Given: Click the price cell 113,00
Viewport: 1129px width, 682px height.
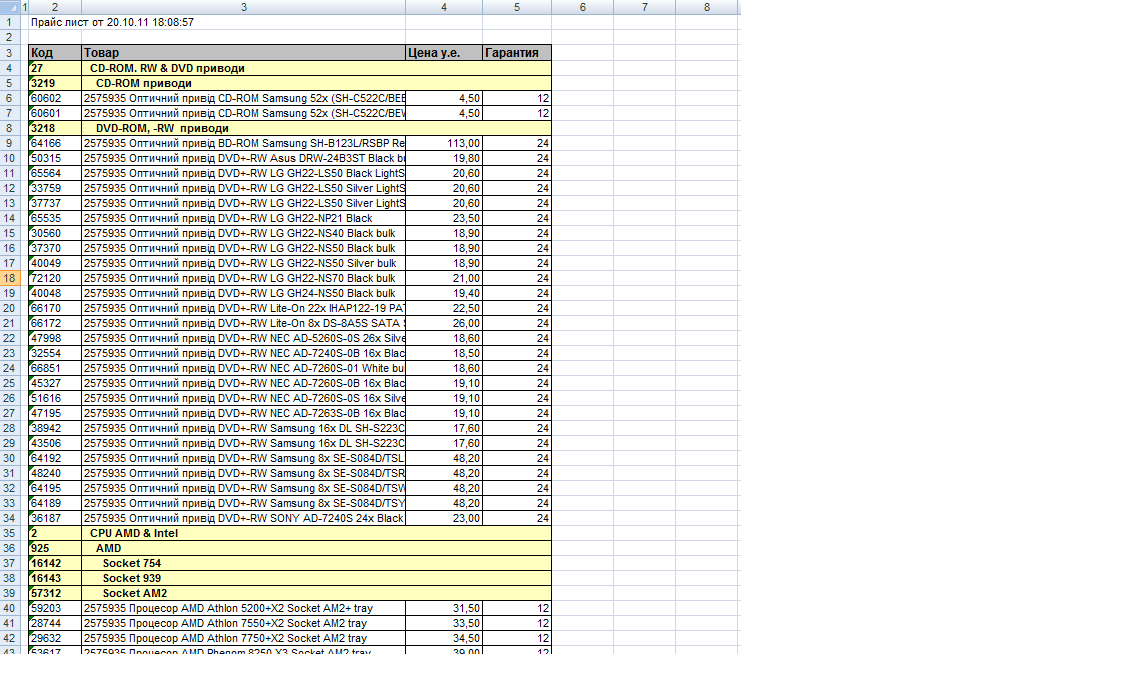Looking at the screenshot, I should 444,143.
